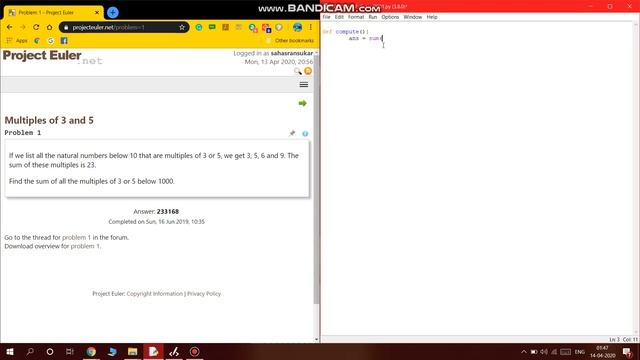
Task: Open Windows taskbar search
Action: [30, 351]
